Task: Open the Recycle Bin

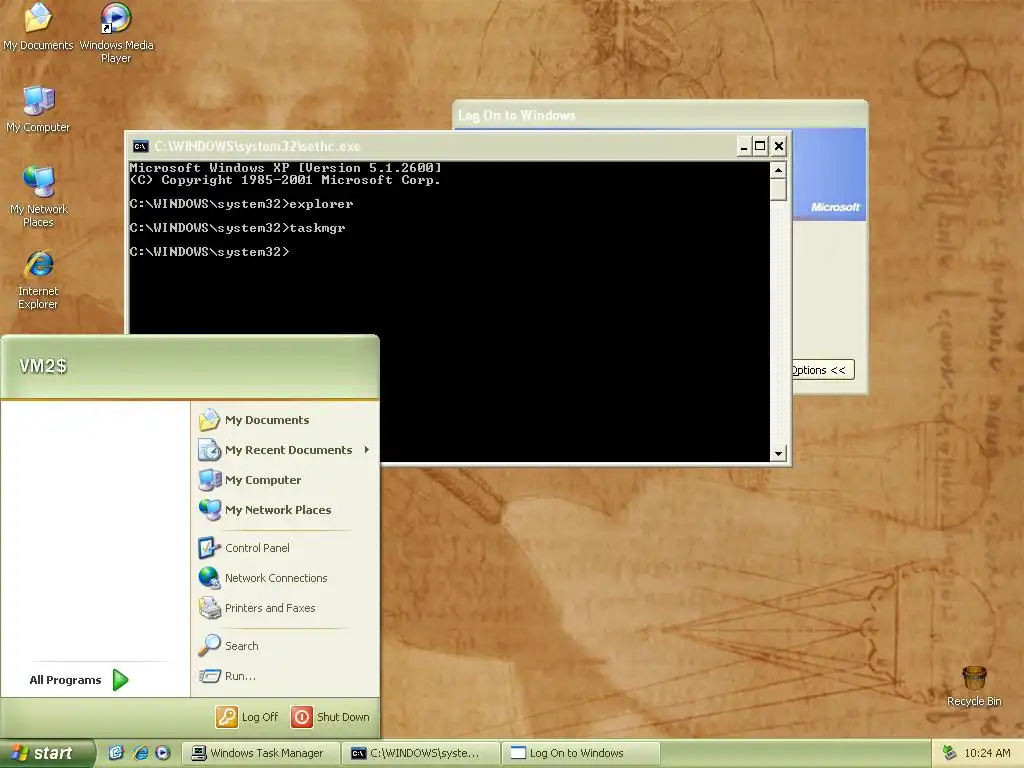Action: 974,686
